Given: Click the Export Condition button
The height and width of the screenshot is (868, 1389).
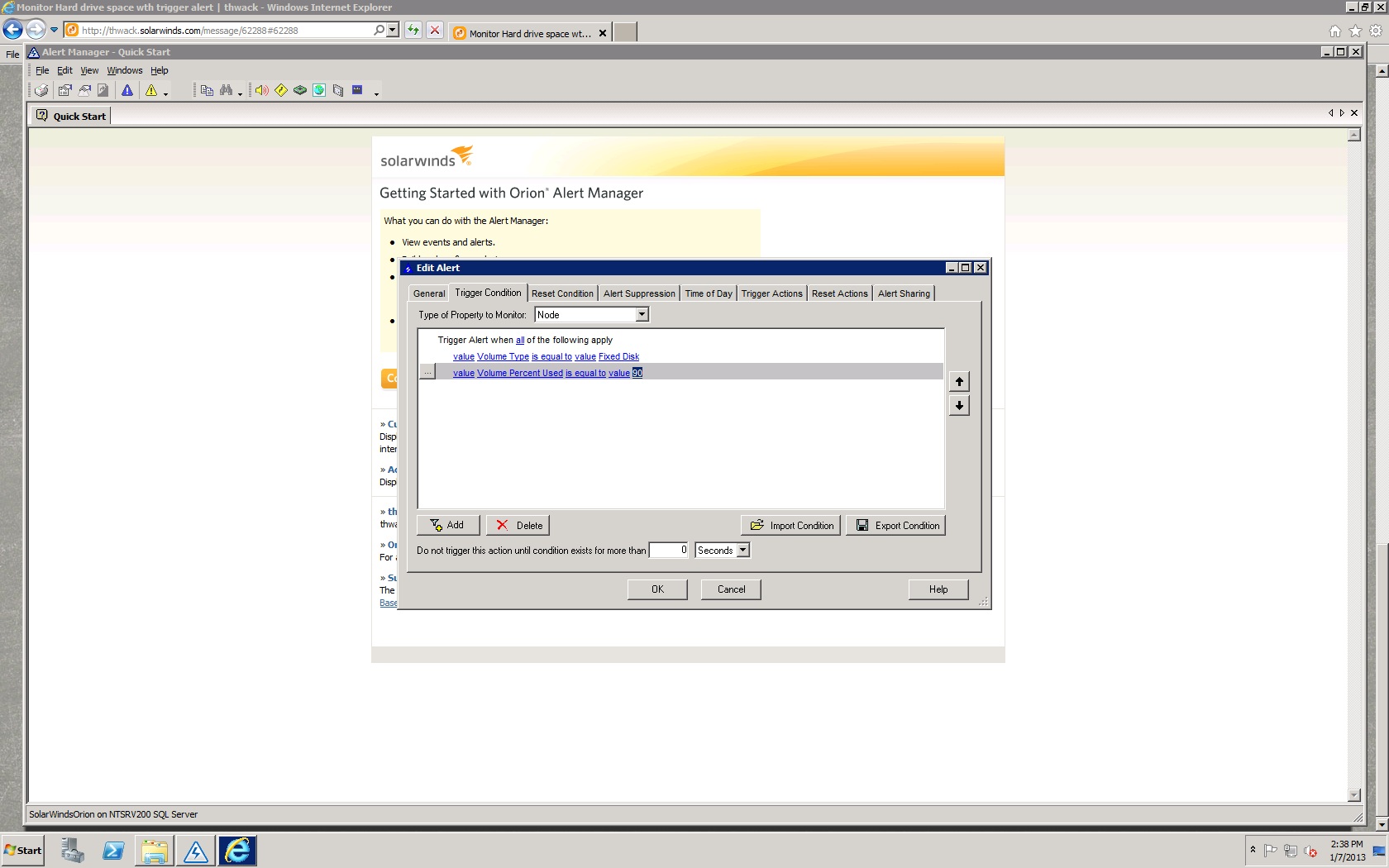Looking at the screenshot, I should [x=895, y=526].
